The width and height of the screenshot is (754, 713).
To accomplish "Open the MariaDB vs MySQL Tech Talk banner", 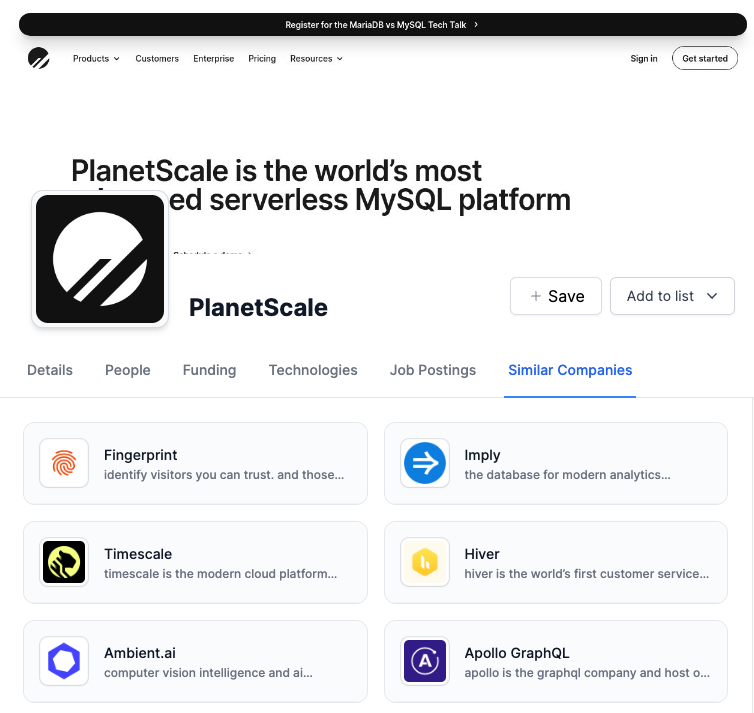I will 382,24.
